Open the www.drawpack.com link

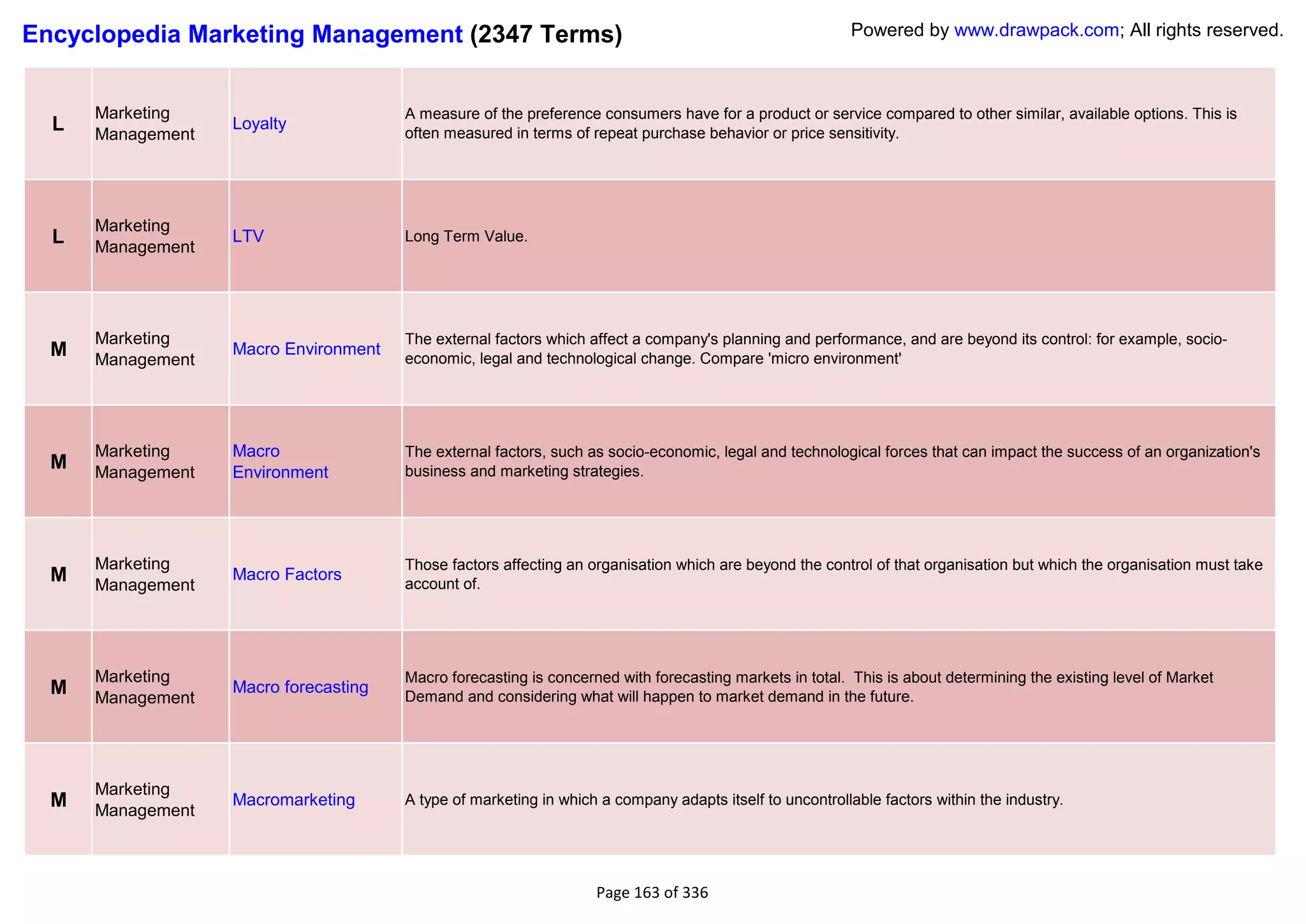click(1036, 30)
